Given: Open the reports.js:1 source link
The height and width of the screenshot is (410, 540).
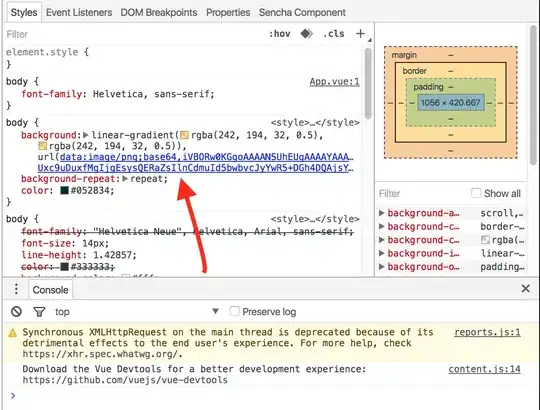Looking at the screenshot, I should 487,332.
